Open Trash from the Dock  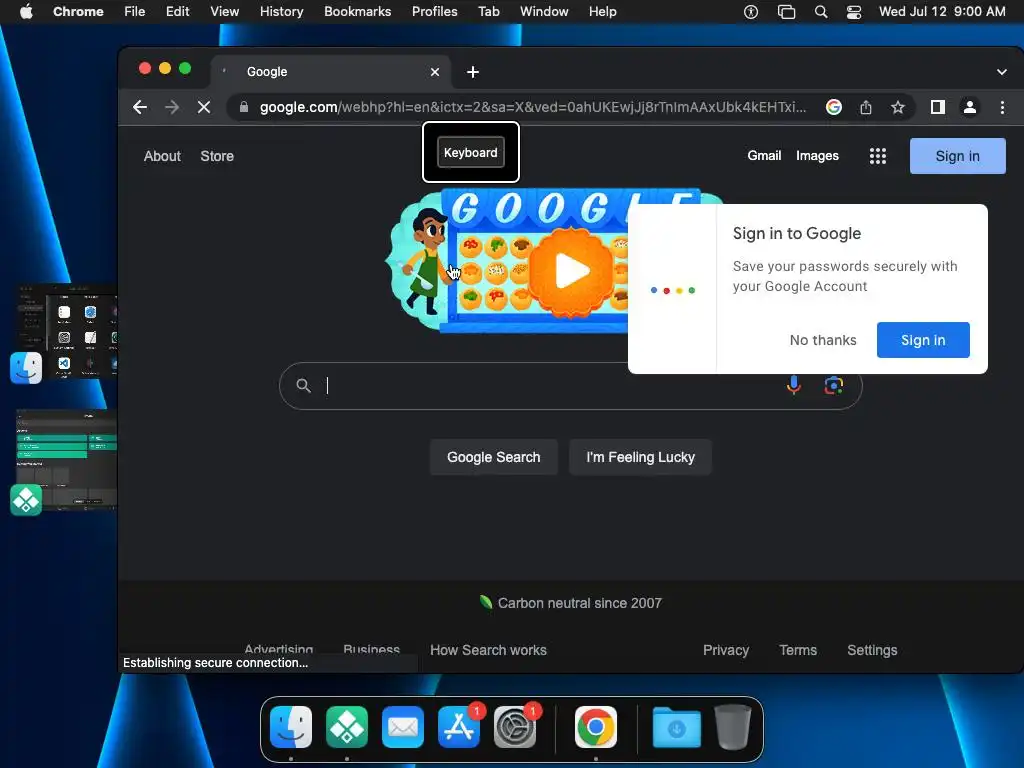coord(733,727)
